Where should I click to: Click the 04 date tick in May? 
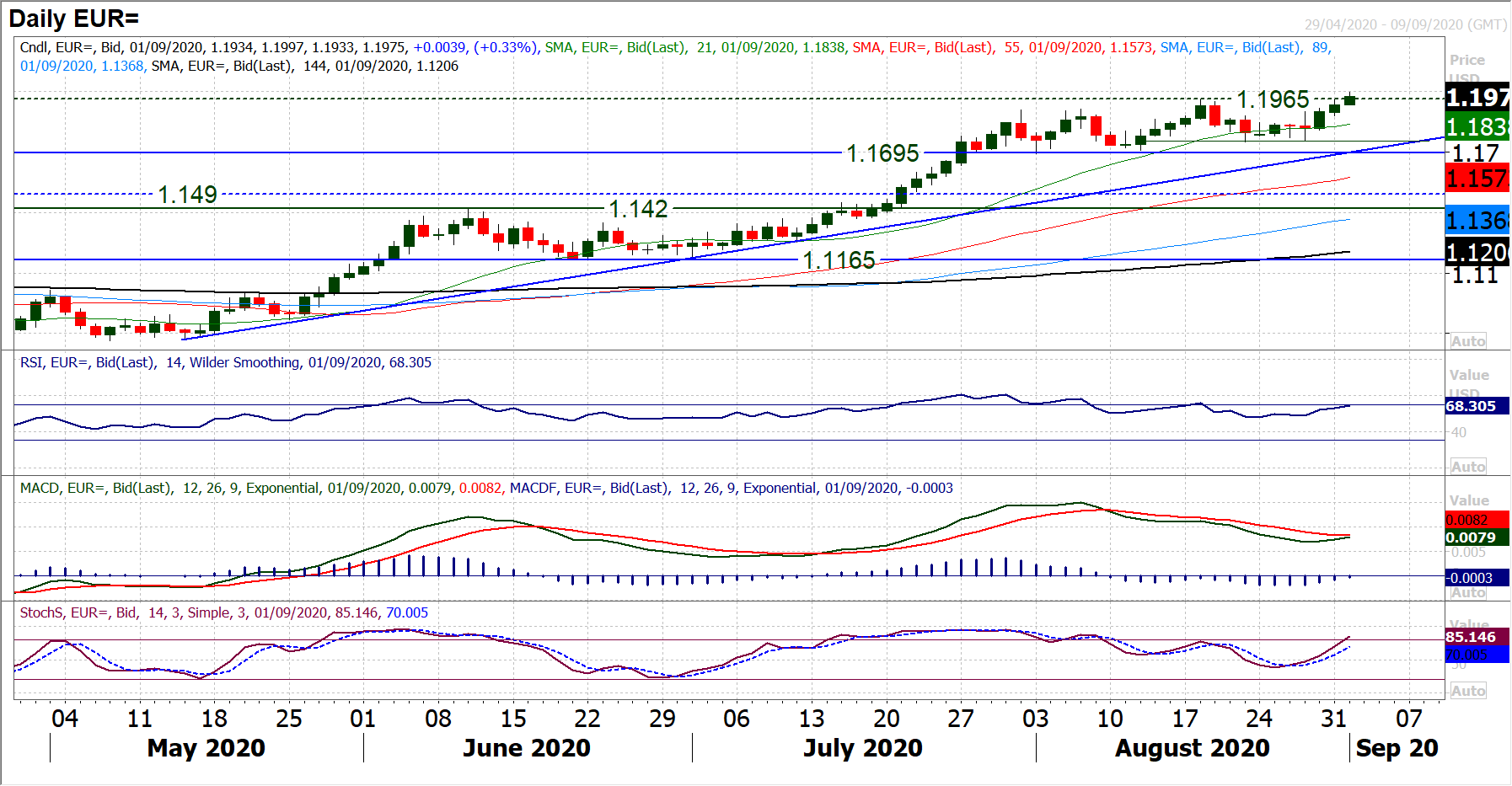(x=65, y=719)
